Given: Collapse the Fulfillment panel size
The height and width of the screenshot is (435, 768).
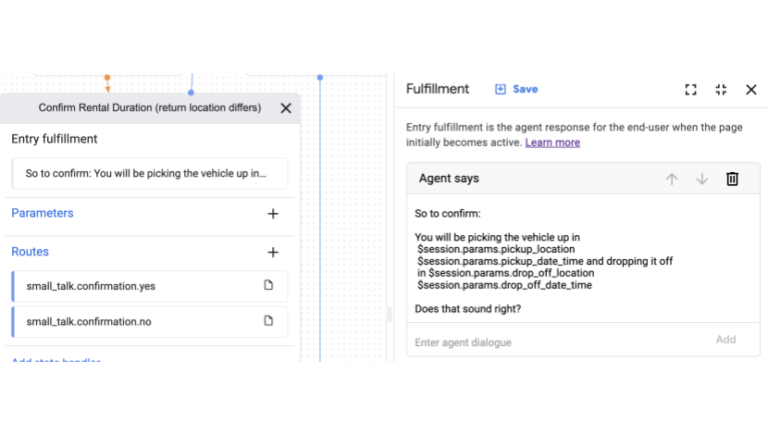Looking at the screenshot, I should pyautogui.click(x=721, y=89).
